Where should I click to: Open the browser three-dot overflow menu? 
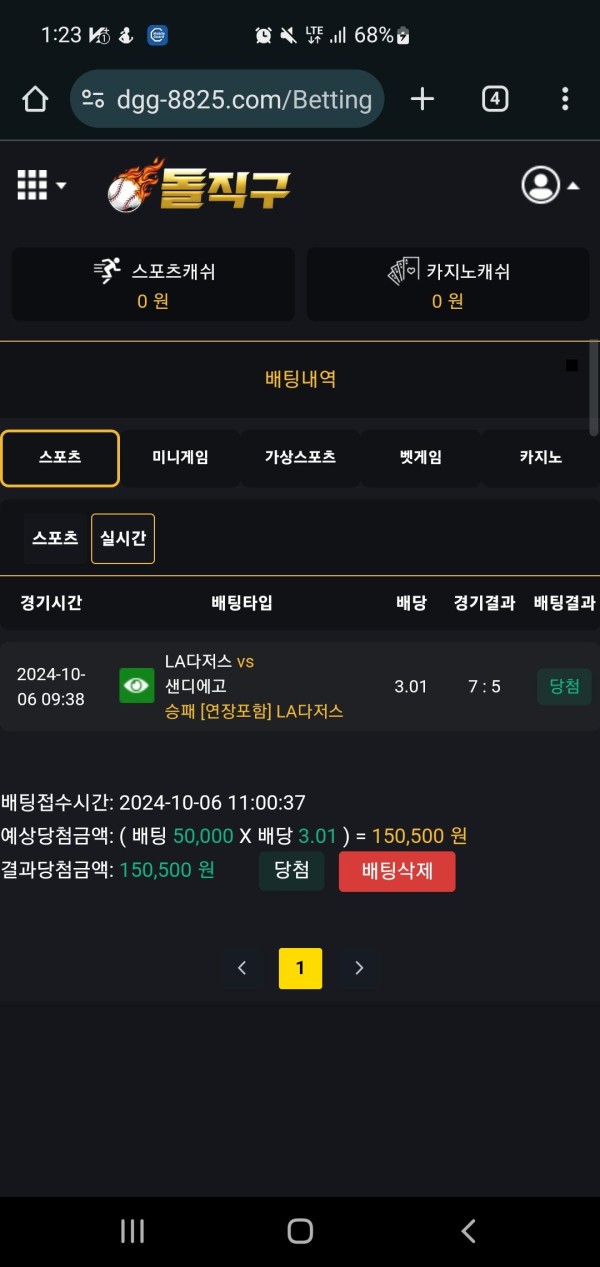[x=565, y=99]
